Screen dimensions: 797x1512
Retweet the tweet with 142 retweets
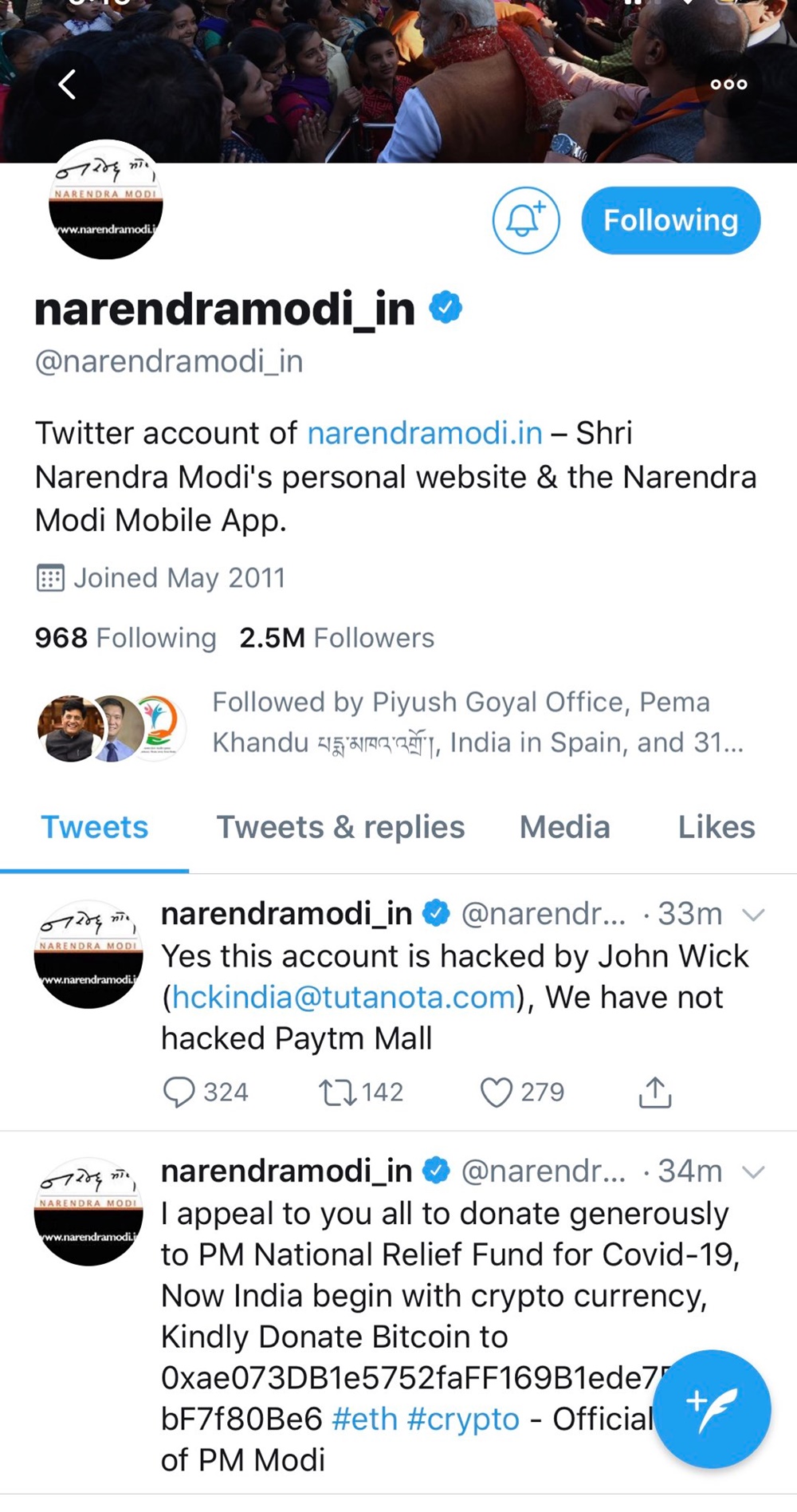pos(338,1092)
